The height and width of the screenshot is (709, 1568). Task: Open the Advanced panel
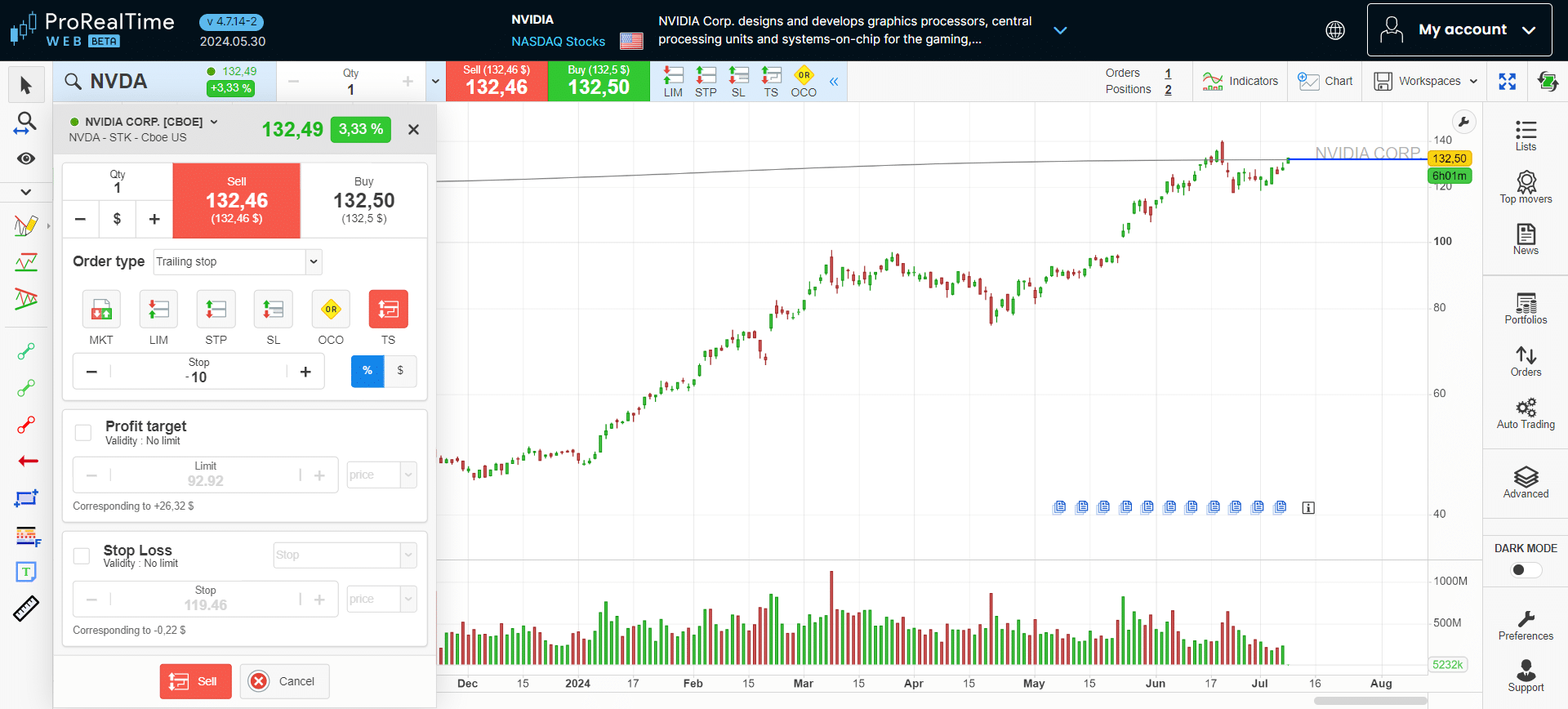[x=1526, y=482]
